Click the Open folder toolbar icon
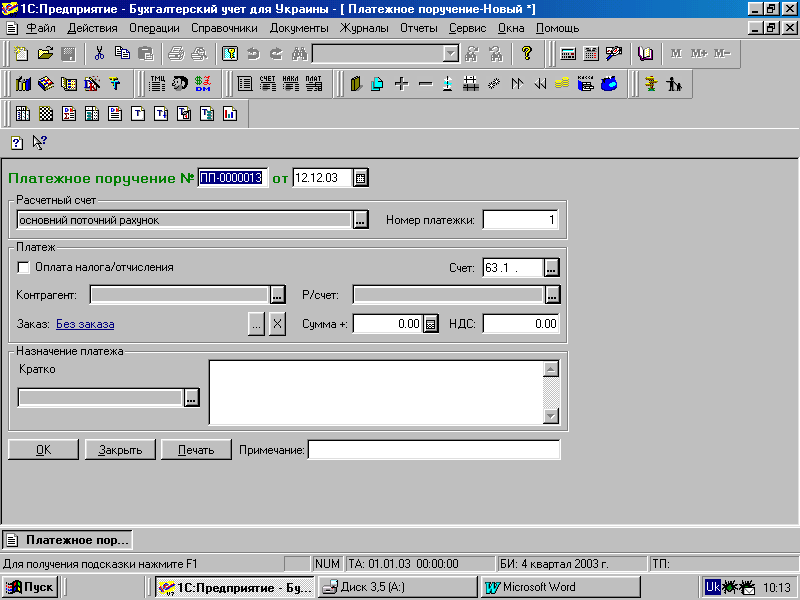This screenshot has width=800, height=600. [x=45, y=54]
